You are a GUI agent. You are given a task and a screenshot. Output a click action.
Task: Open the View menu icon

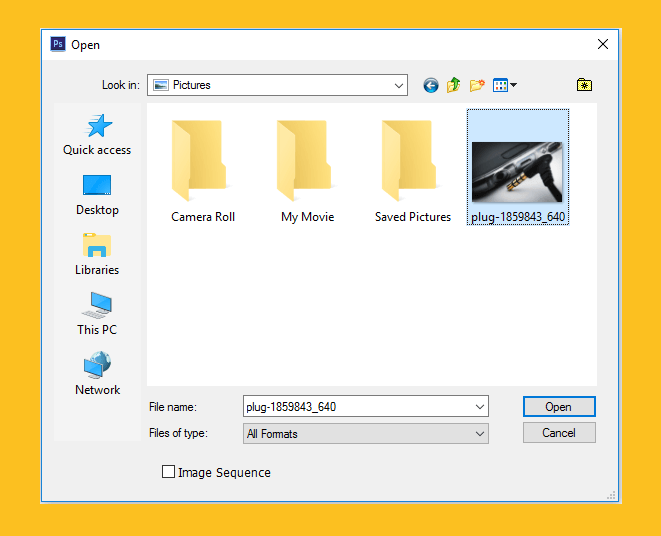[x=500, y=85]
